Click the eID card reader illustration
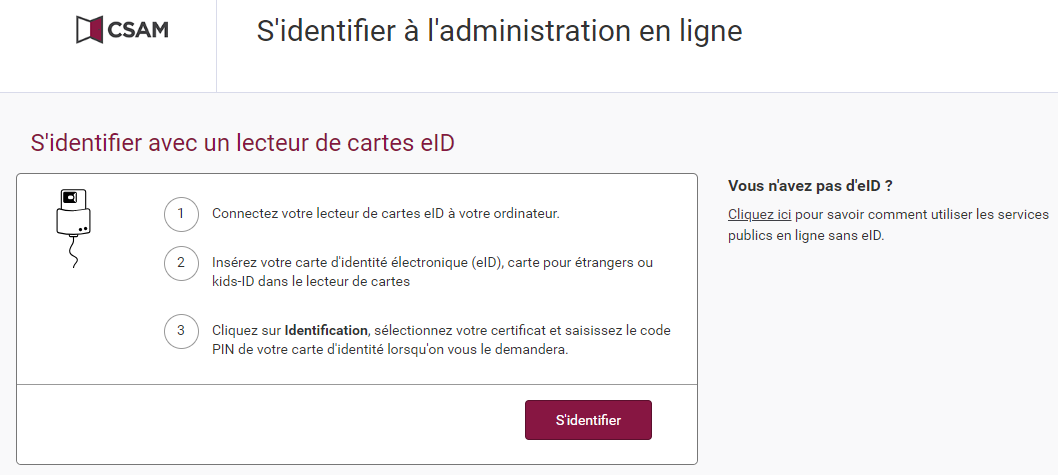The height and width of the screenshot is (475, 1058). [x=73, y=228]
